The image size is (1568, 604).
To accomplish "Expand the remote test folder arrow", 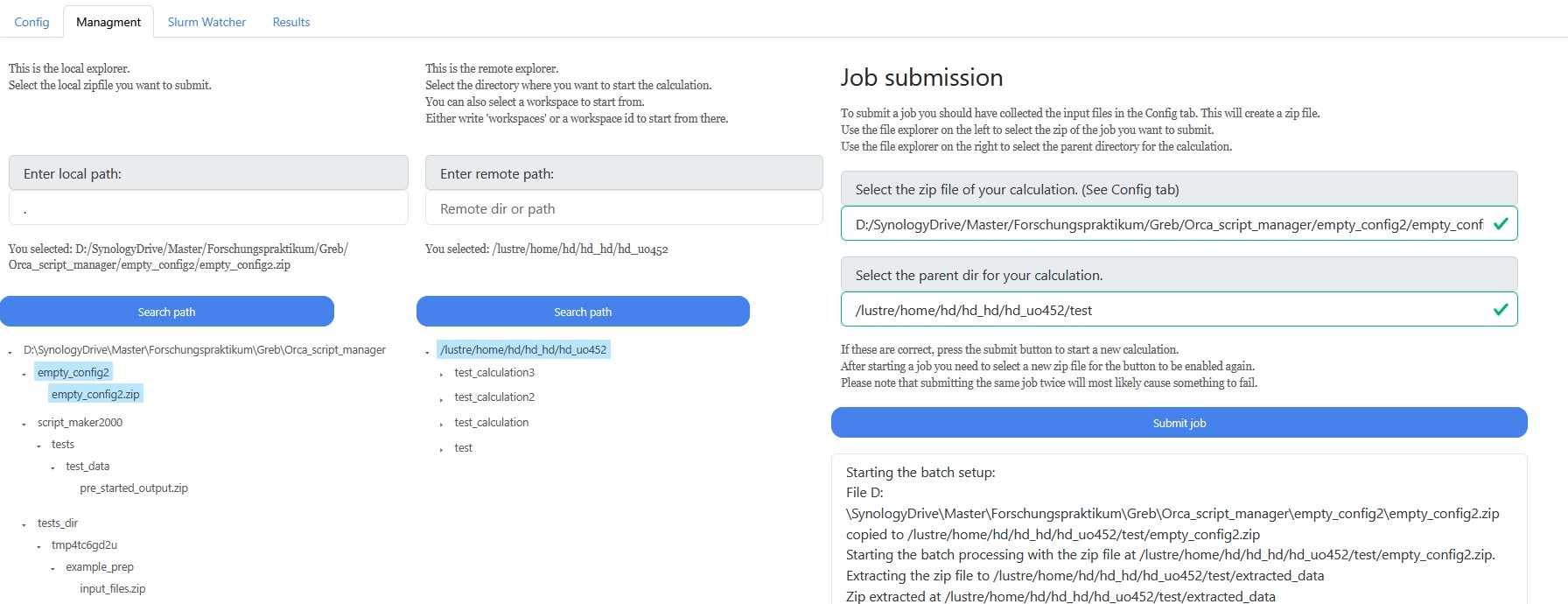I will pos(442,449).
